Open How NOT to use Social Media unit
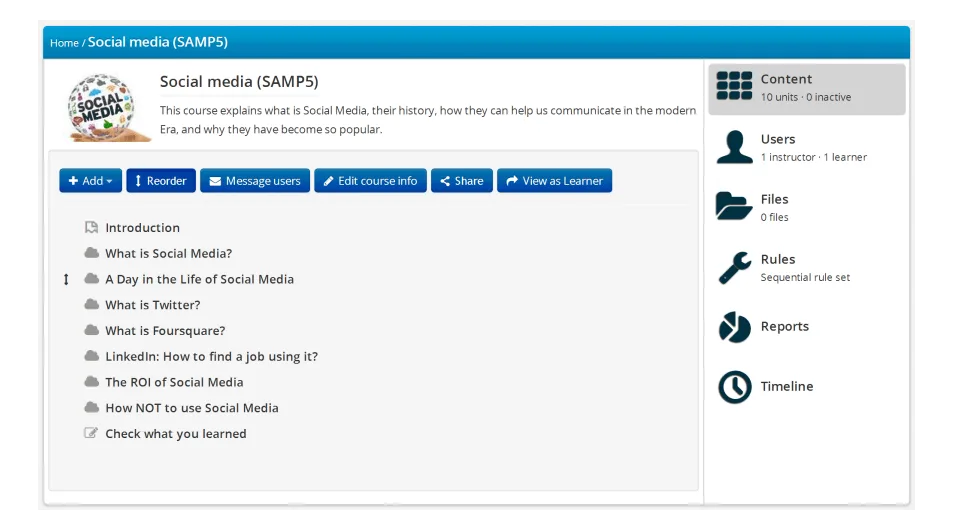The width and height of the screenshot is (960, 530). 192,408
